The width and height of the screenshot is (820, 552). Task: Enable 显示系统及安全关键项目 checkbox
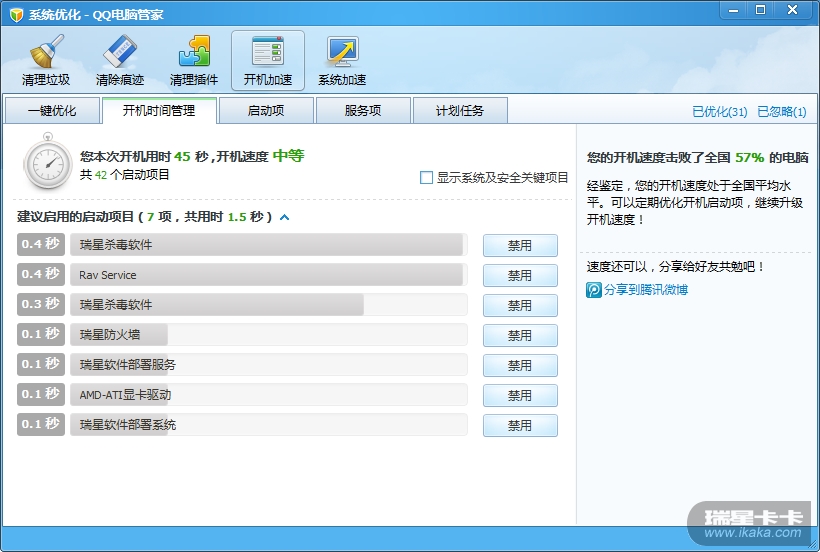click(426, 178)
